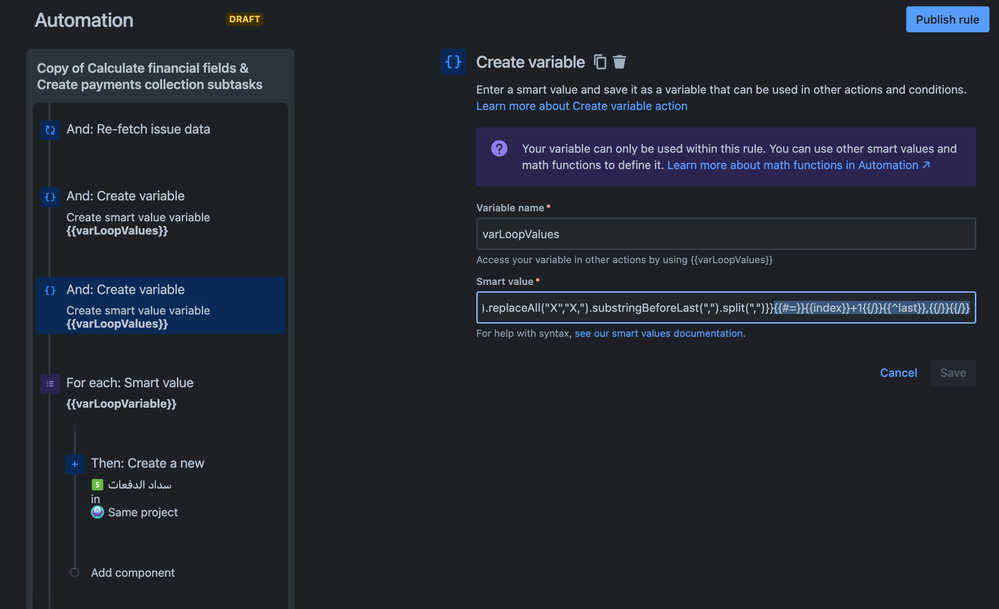Open Learn more about Create variable action
The width and height of the screenshot is (999, 609).
(x=581, y=106)
